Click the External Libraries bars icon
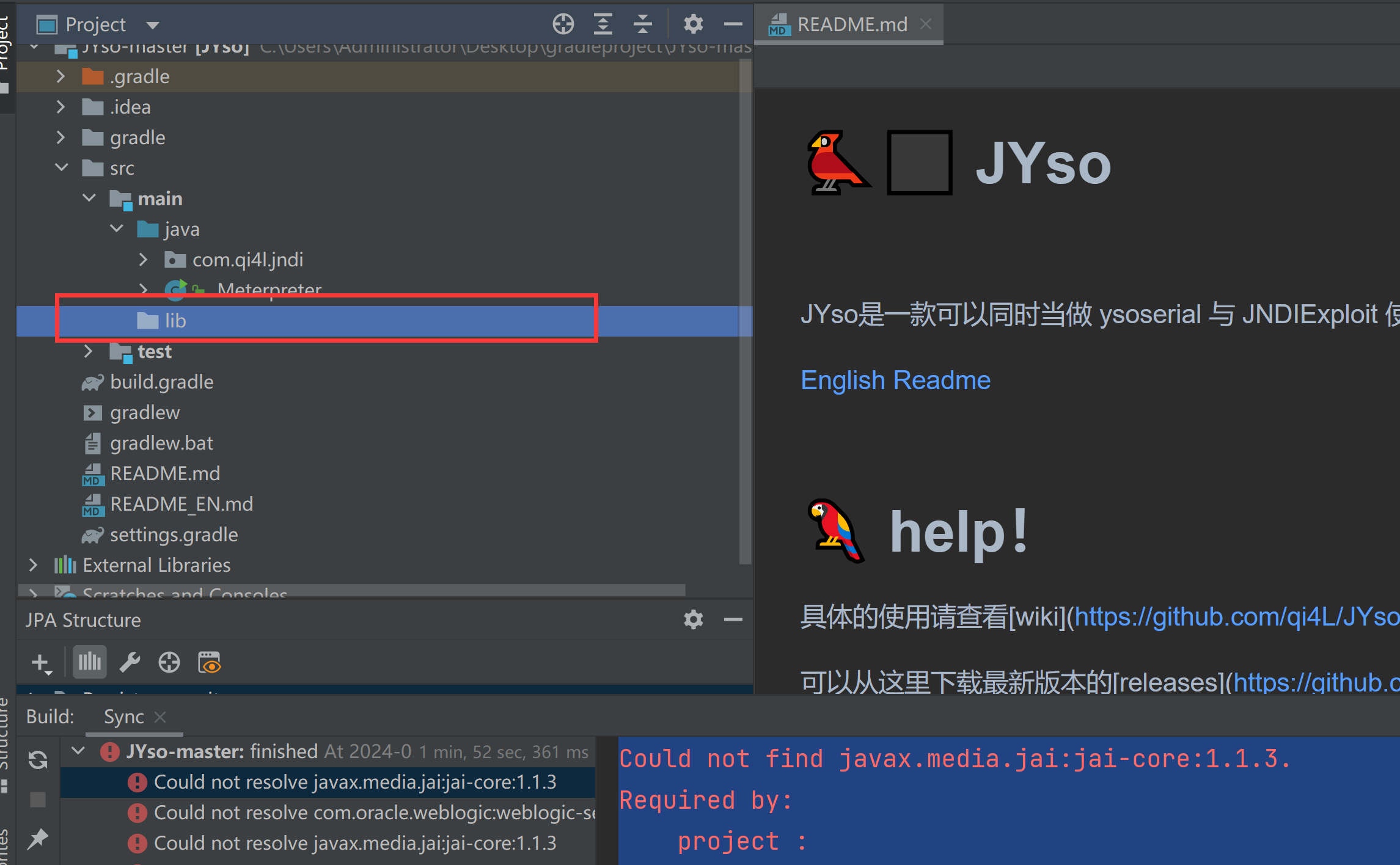The height and width of the screenshot is (865, 1400). tap(65, 565)
